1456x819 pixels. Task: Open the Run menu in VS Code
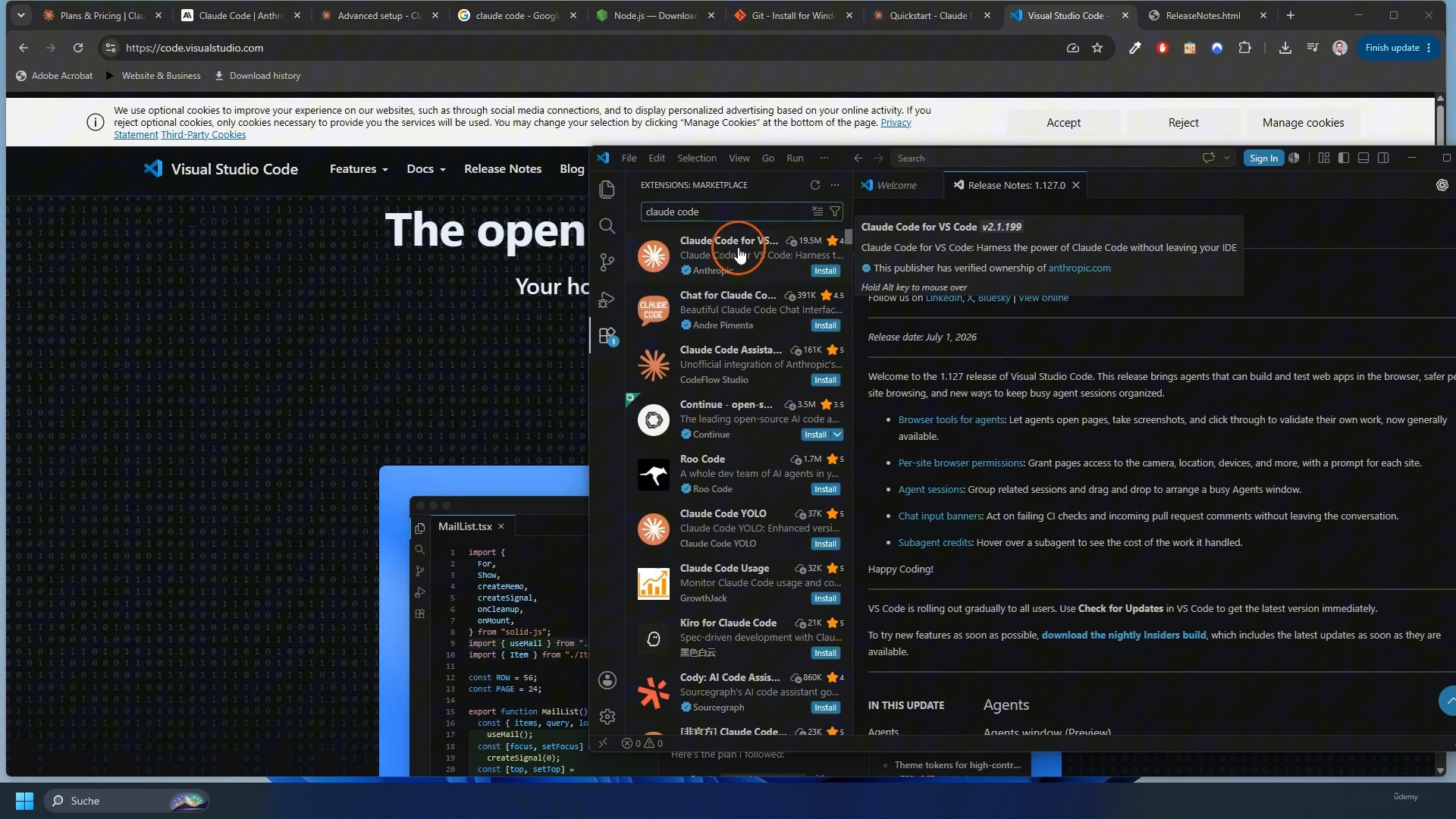coord(795,158)
